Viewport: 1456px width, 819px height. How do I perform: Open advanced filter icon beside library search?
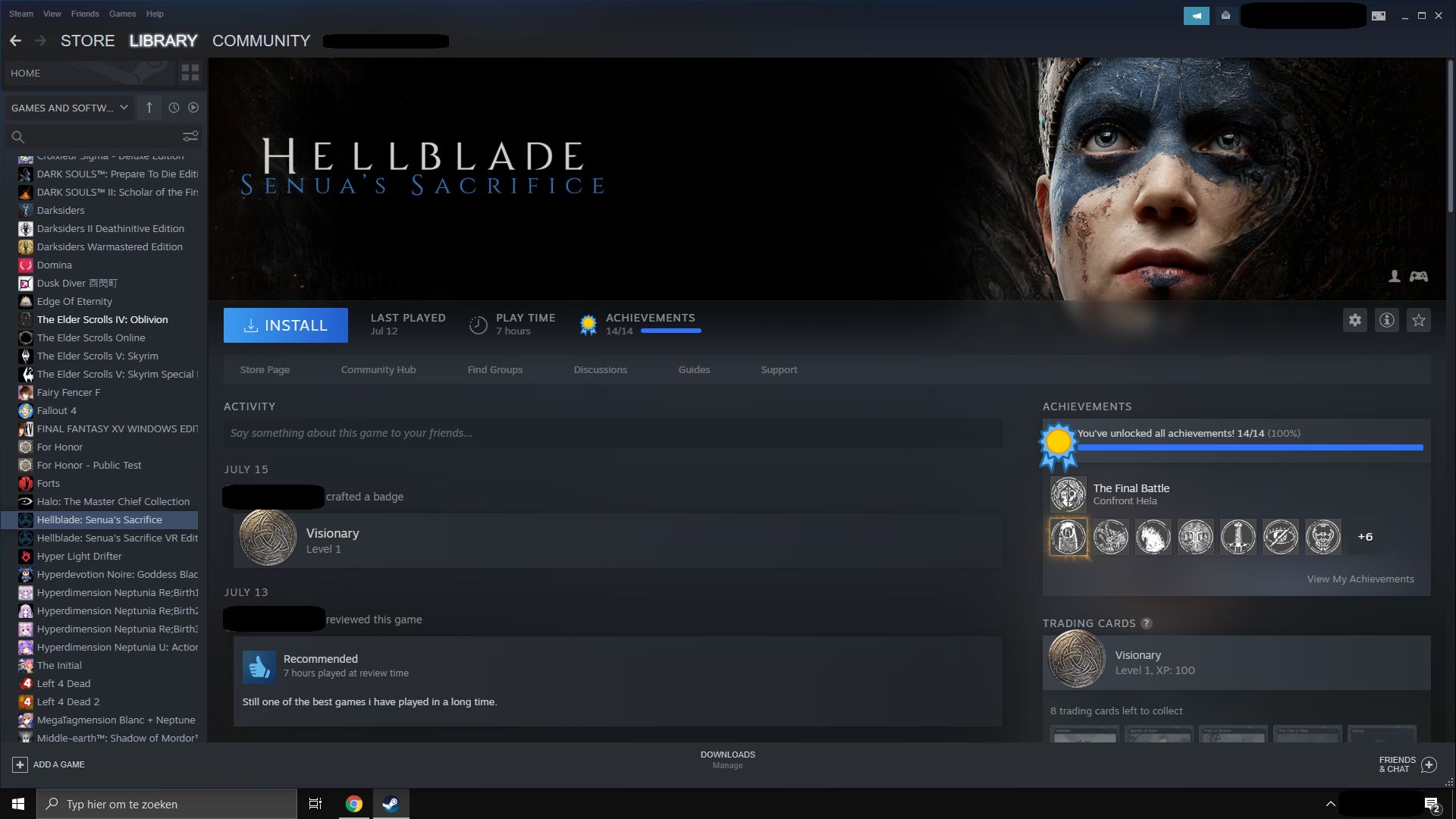(190, 136)
